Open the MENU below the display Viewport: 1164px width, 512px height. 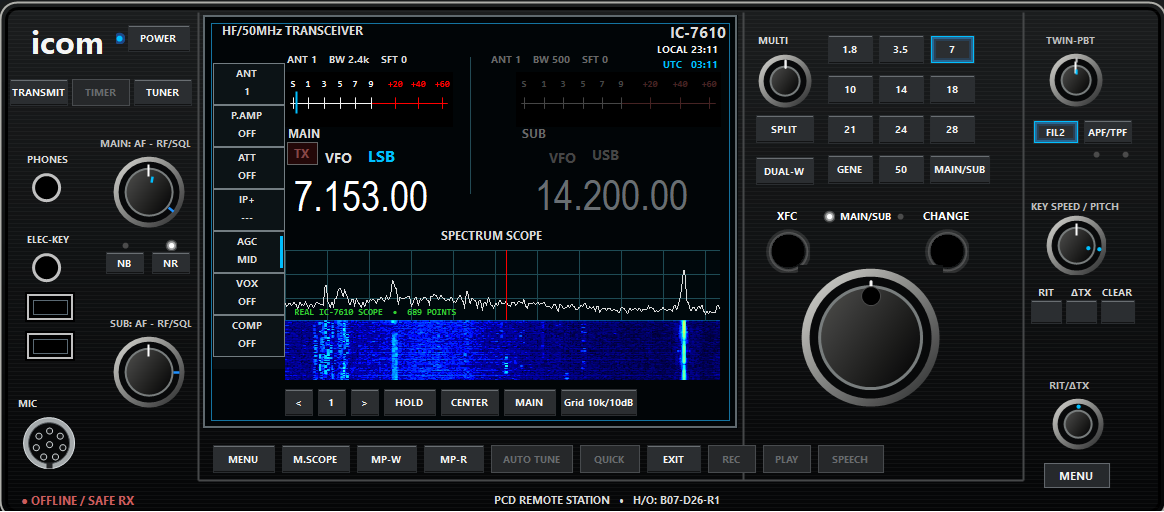pos(243,459)
